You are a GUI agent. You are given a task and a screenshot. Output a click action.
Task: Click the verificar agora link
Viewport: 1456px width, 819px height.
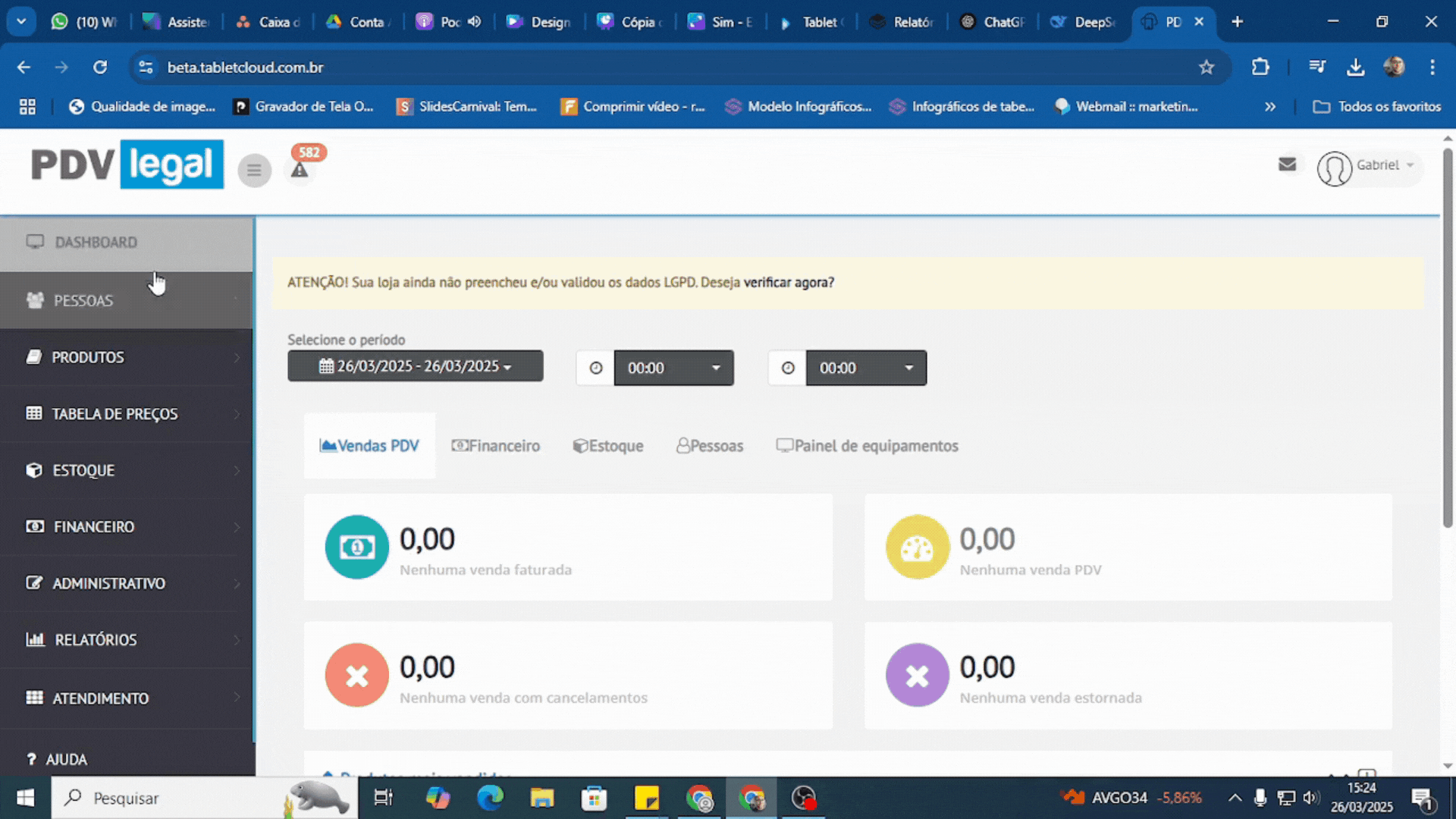pyautogui.click(x=789, y=282)
